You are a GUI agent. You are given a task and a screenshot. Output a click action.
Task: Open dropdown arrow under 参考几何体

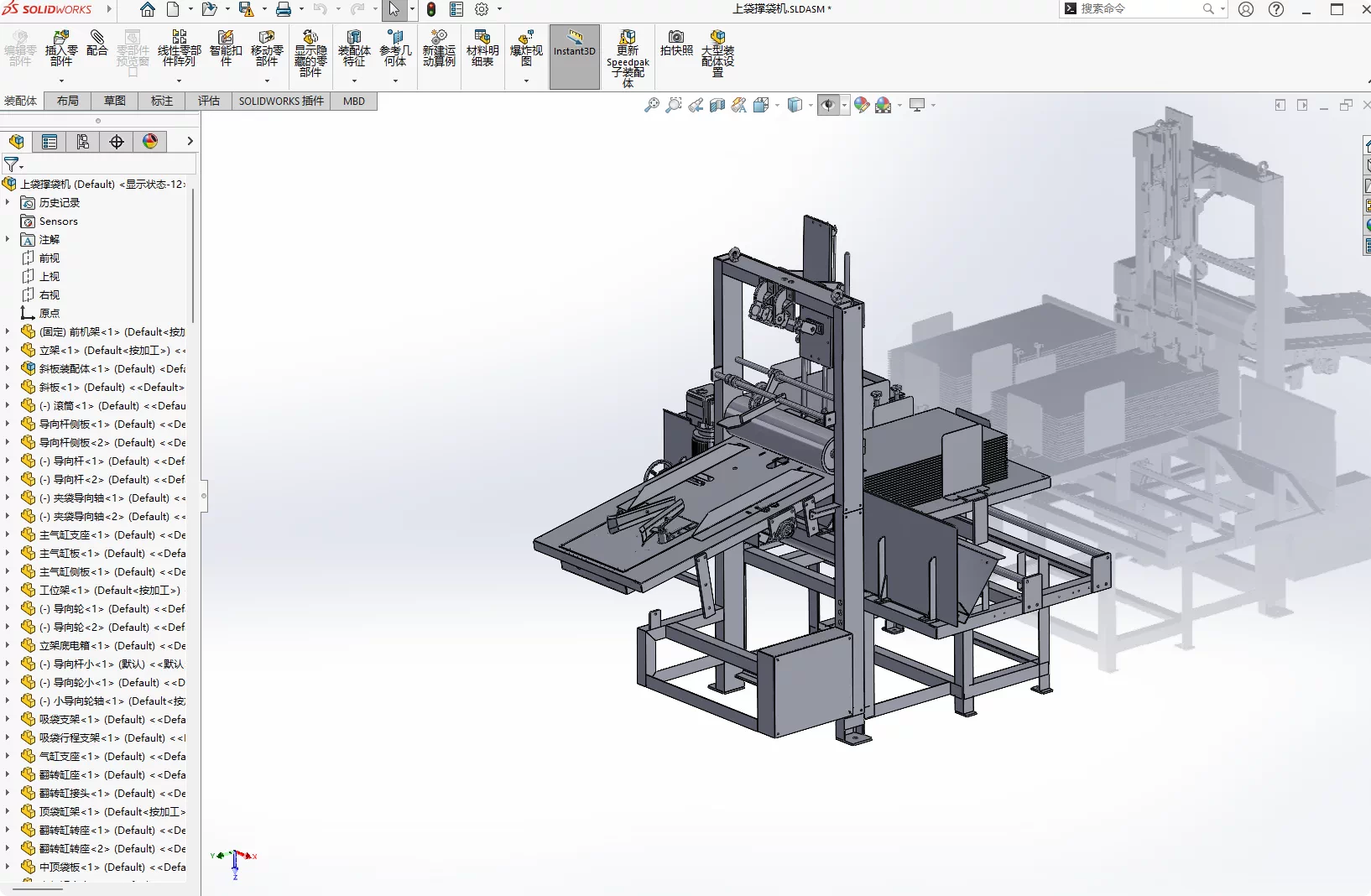point(395,81)
